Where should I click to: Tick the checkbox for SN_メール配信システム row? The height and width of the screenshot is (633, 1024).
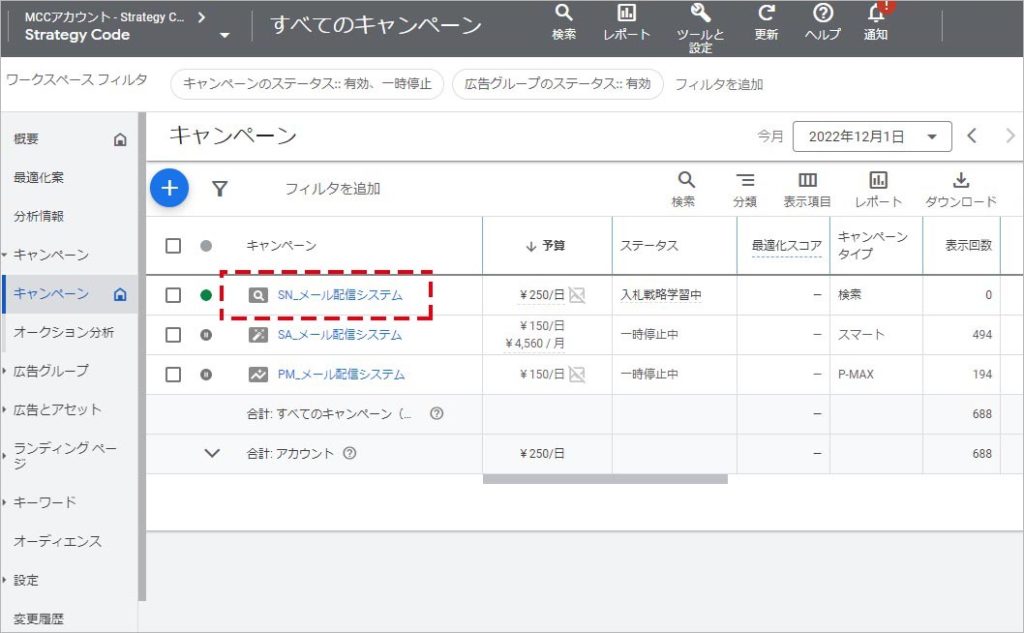173,295
